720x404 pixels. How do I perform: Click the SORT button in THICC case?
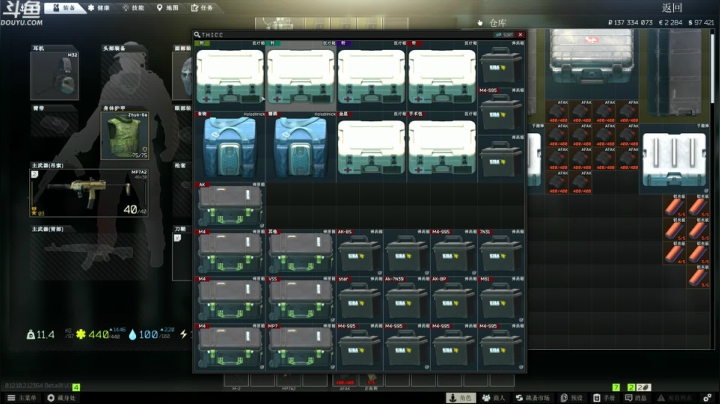[x=505, y=35]
